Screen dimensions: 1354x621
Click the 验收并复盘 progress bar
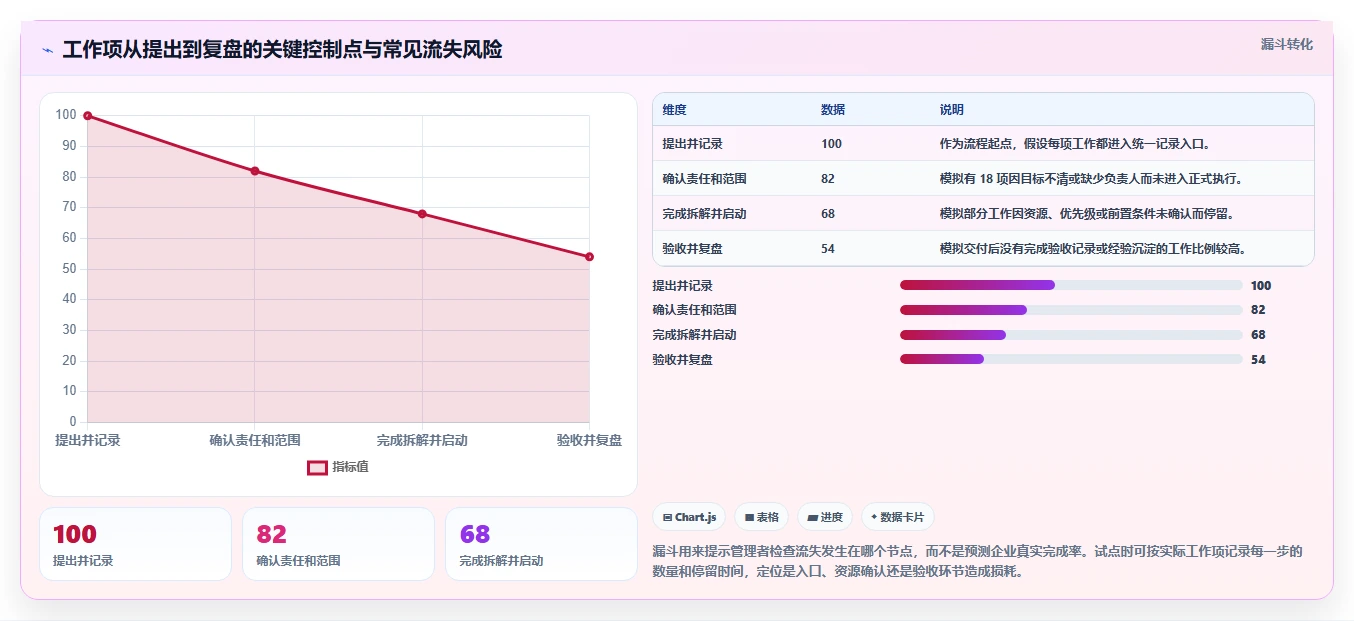[1071, 359]
